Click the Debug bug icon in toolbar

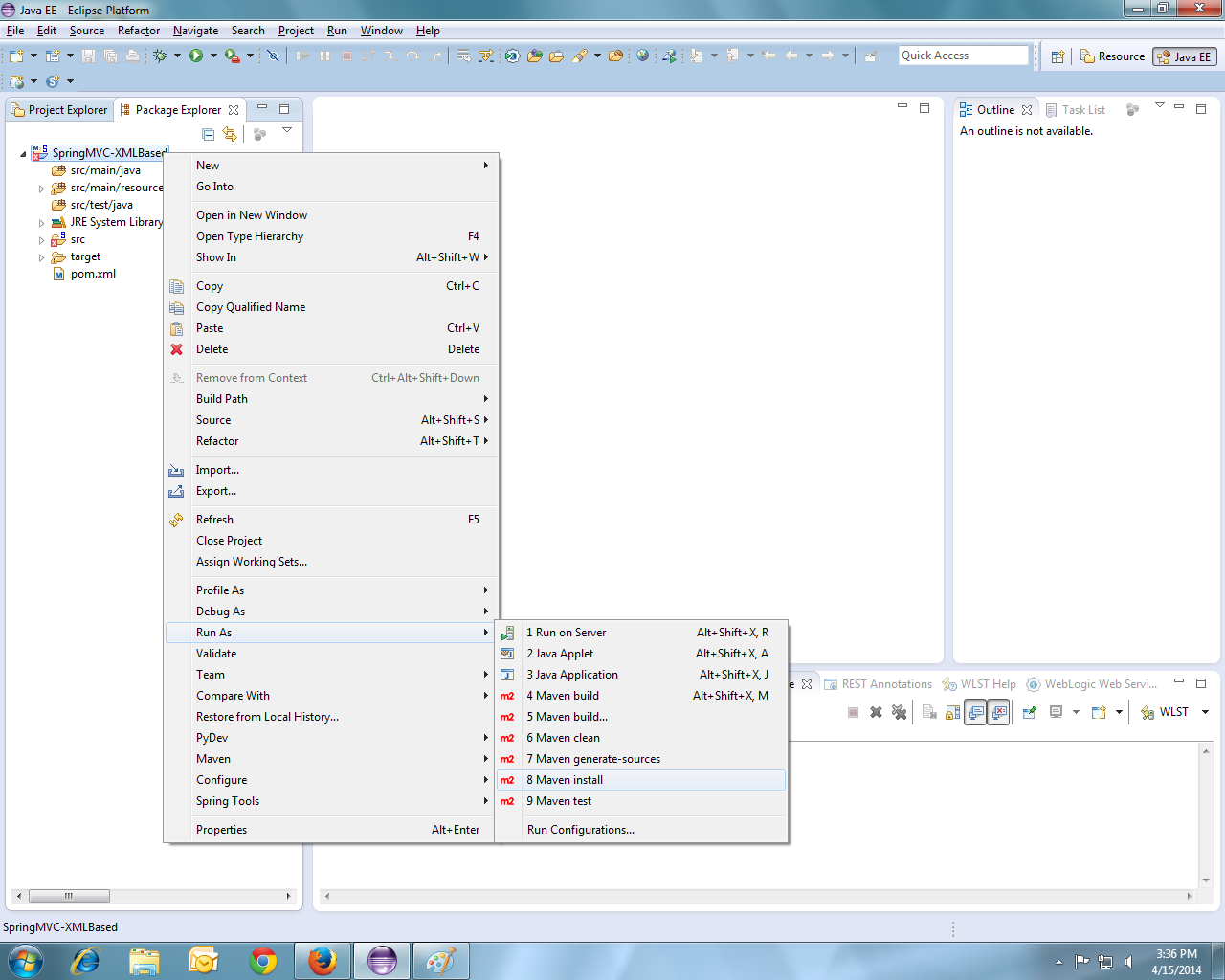click(160, 56)
